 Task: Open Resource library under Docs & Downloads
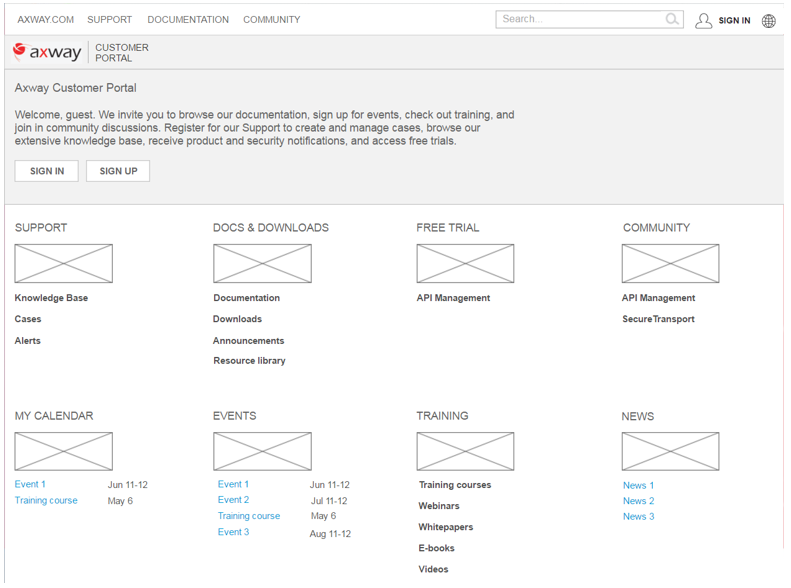[249, 361]
